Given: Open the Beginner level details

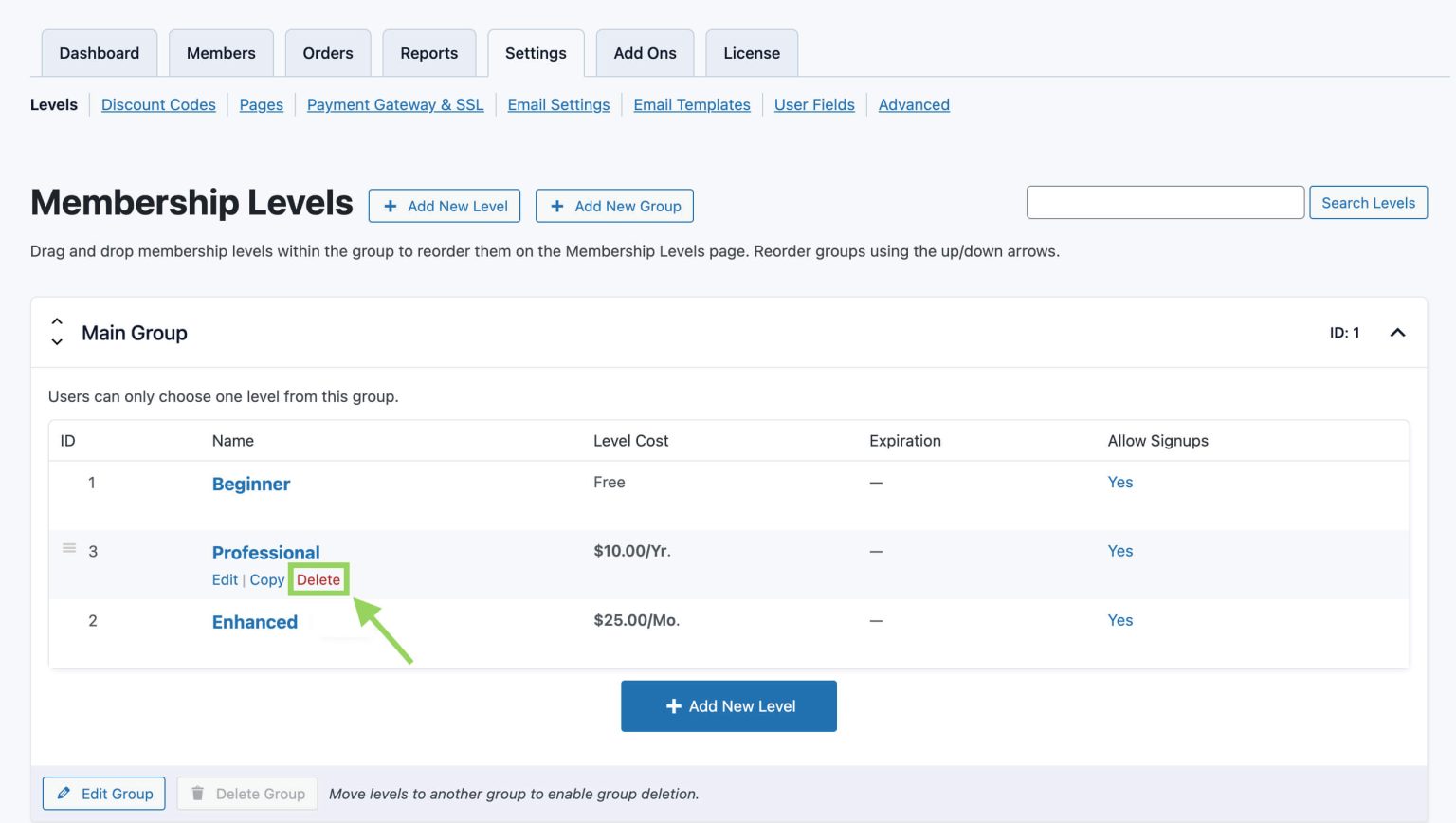Looking at the screenshot, I should (x=250, y=484).
